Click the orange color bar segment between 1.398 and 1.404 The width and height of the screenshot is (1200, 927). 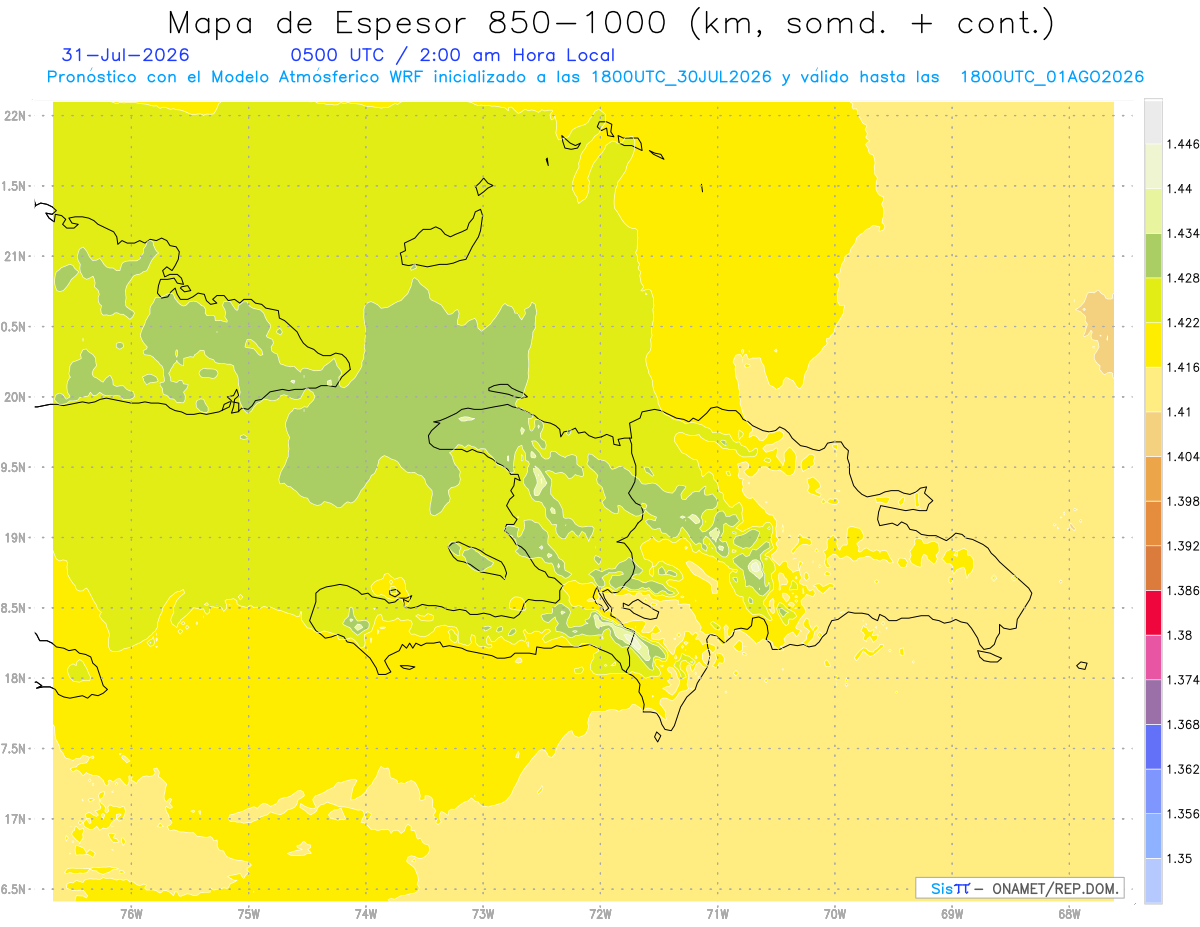click(x=1153, y=478)
